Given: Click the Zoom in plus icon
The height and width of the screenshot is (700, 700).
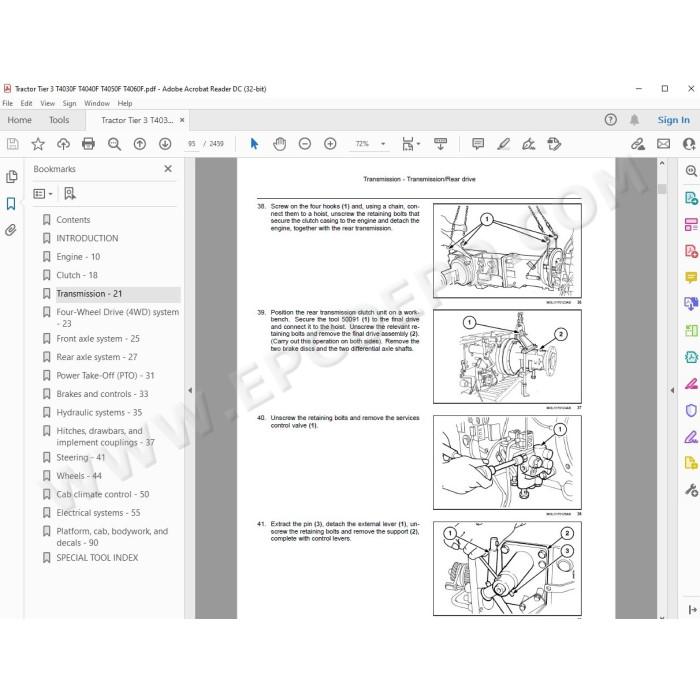Looking at the screenshot, I should click(330, 144).
